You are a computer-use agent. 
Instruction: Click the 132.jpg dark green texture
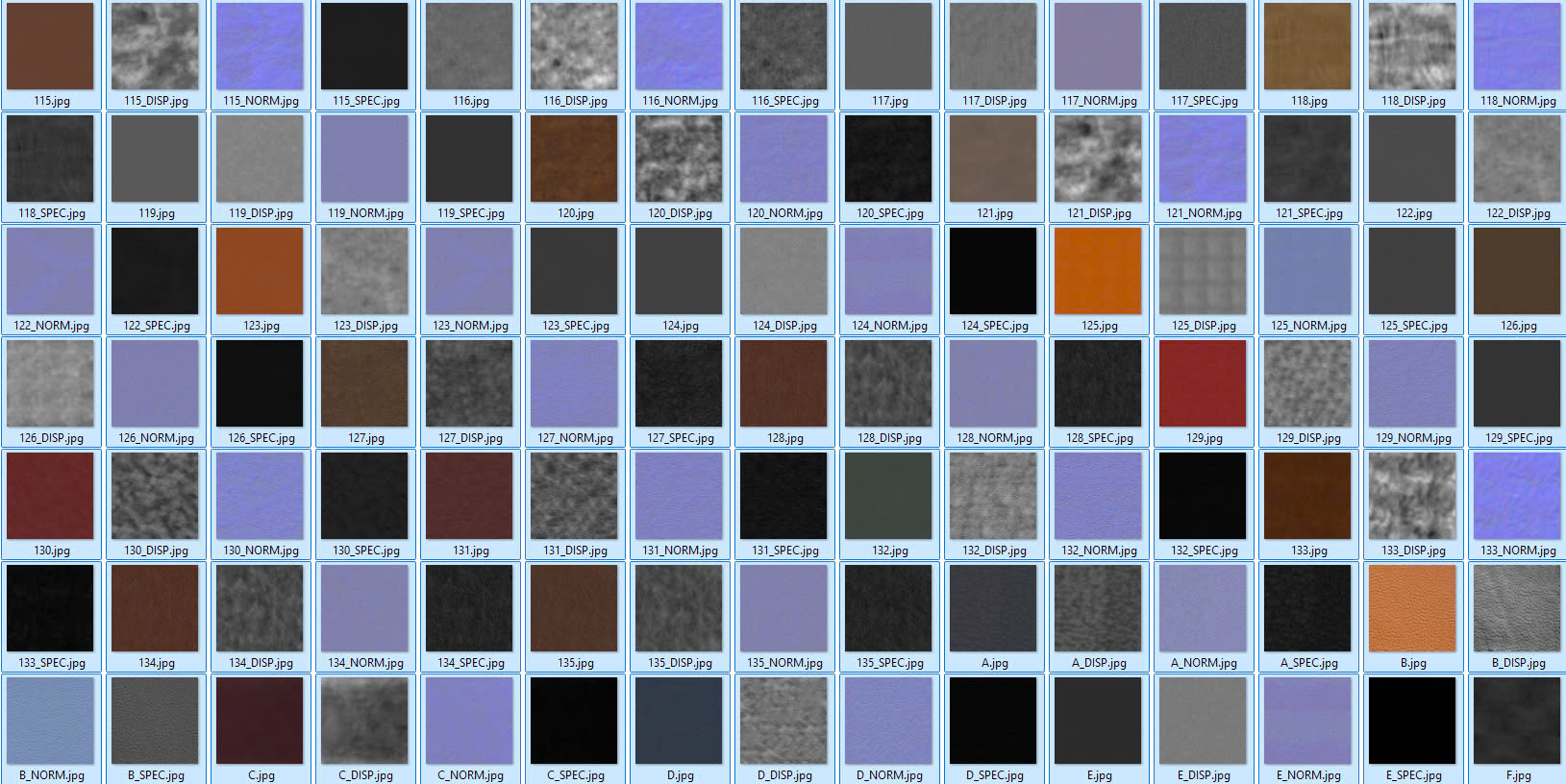tap(888, 497)
